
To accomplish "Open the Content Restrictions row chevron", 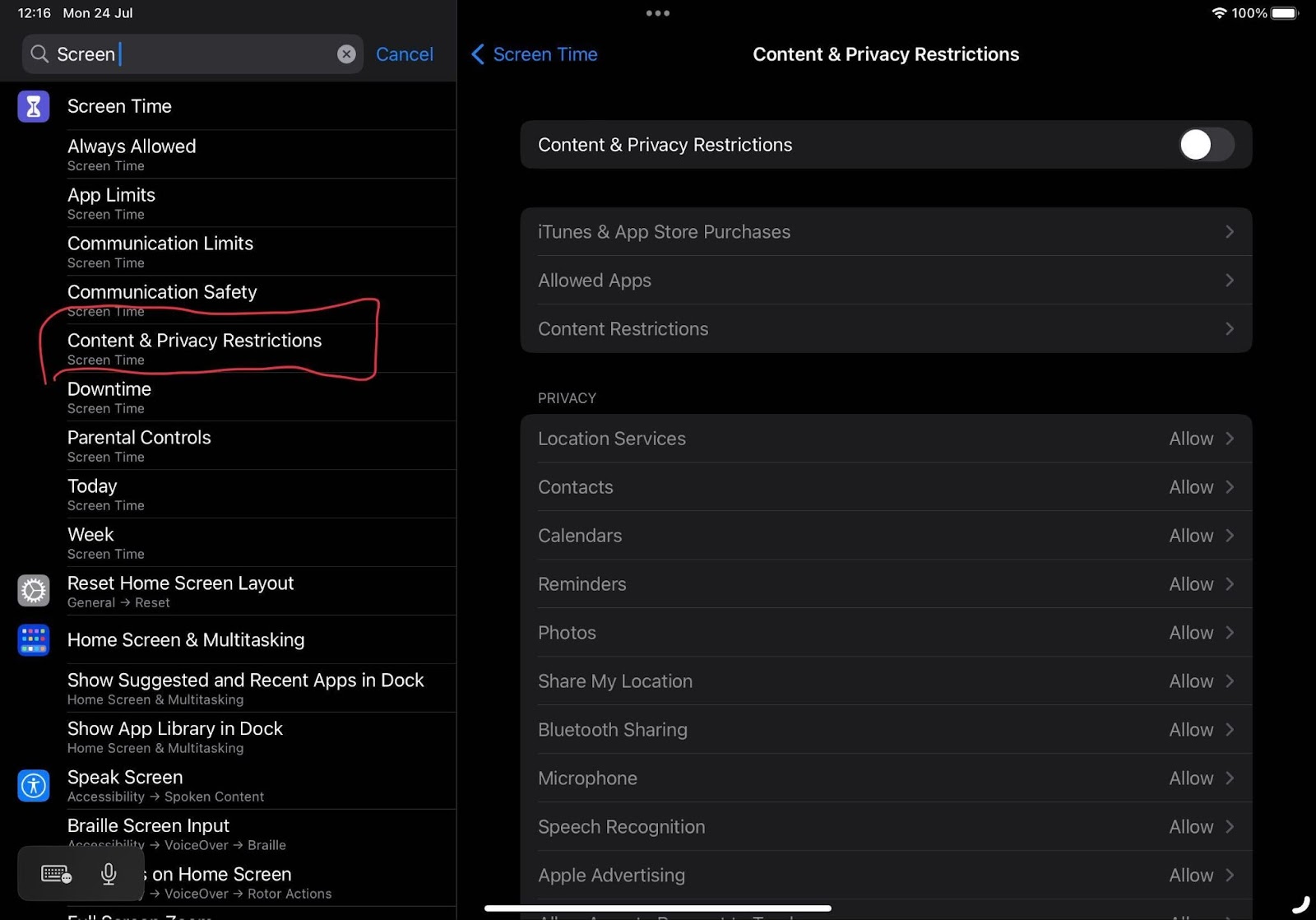I will click(1230, 329).
